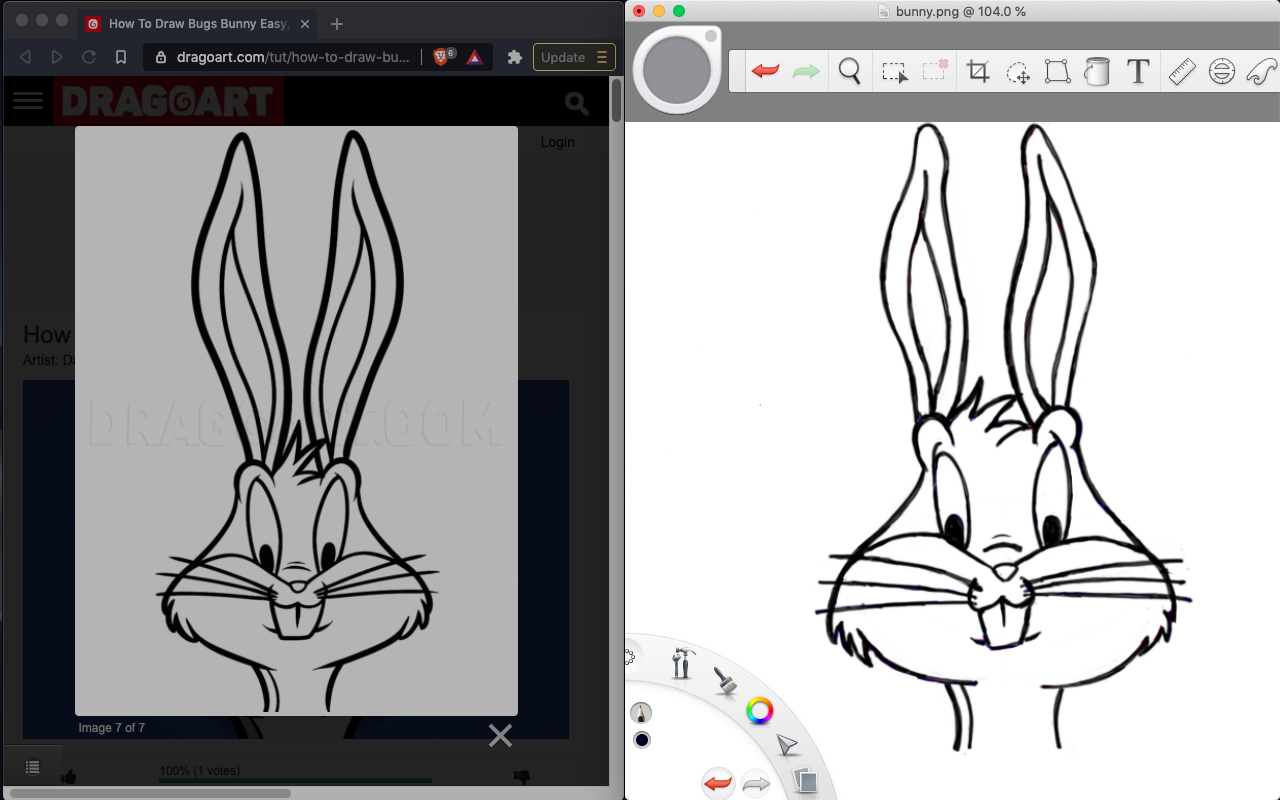Select the Crop tool
This screenshot has height=800, width=1280.
coord(978,72)
